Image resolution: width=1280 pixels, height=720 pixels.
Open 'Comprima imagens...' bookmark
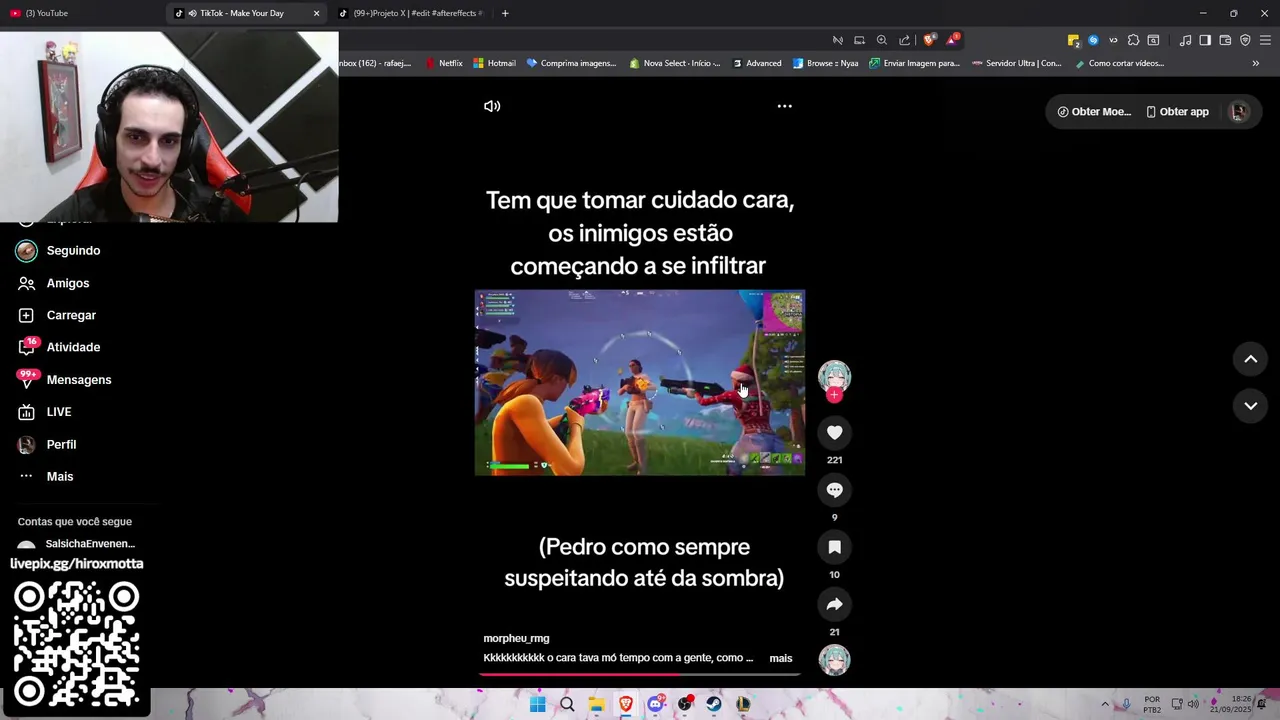tap(571, 63)
